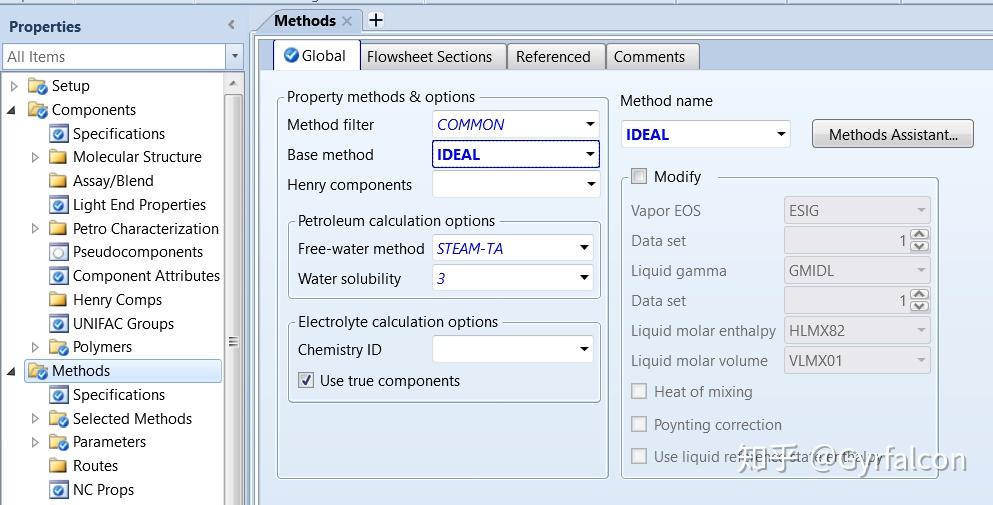The image size is (993, 505).
Task: Click the Routes folder icon
Action: click(59, 466)
